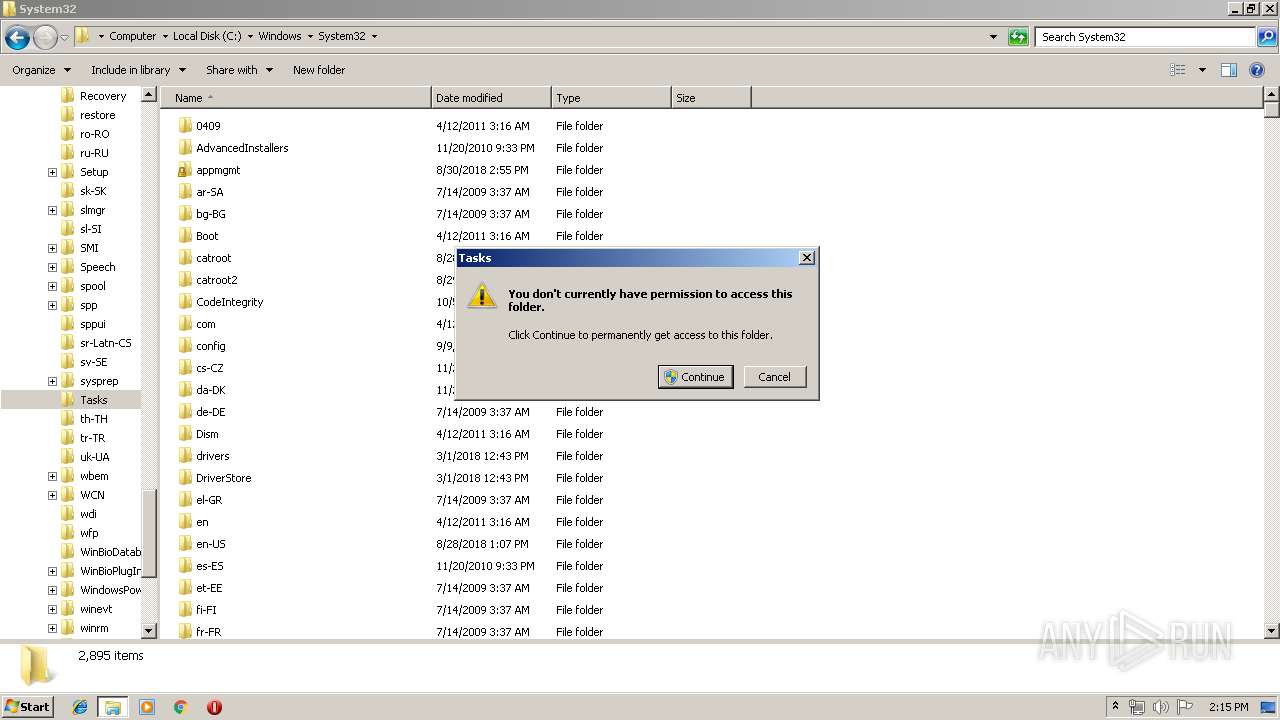Open Internet Explorer from the taskbar
1280x720 pixels.
point(80,707)
